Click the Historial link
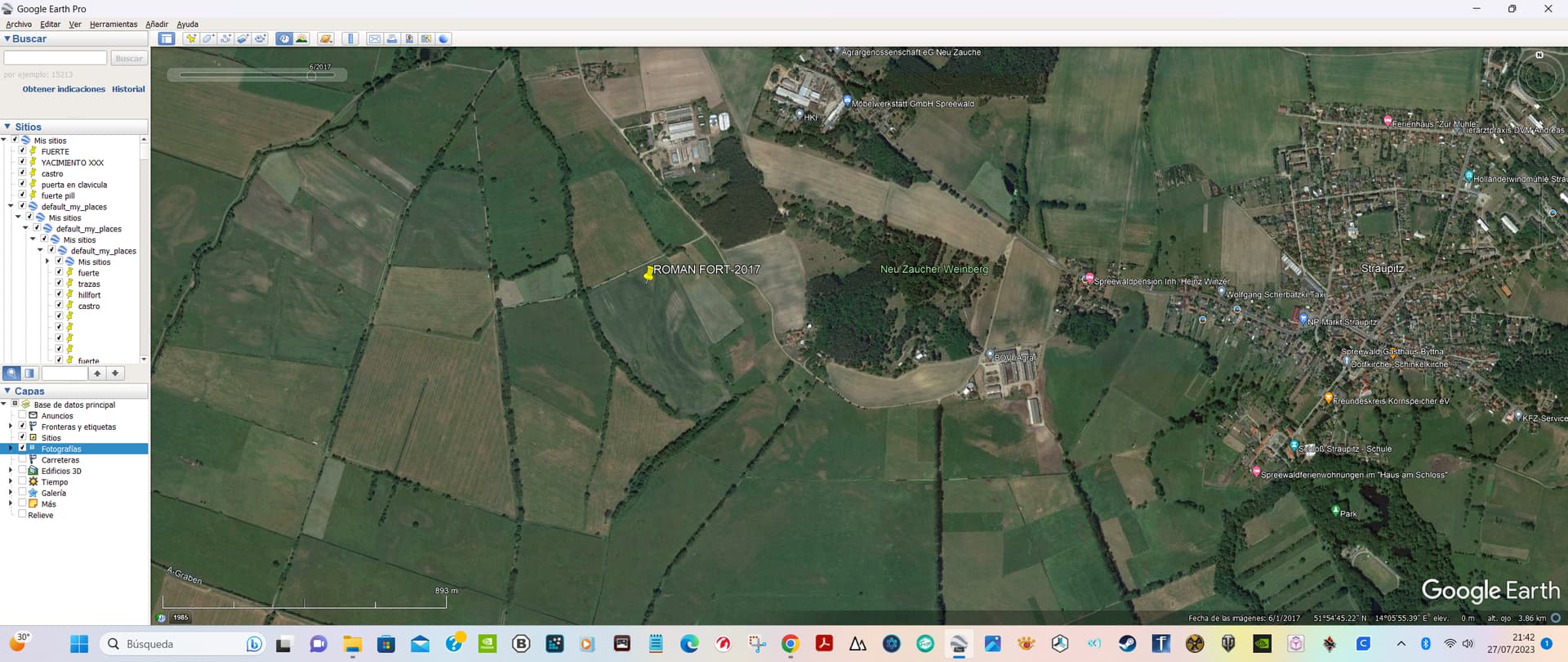Viewport: 1568px width, 662px height. 128,89
